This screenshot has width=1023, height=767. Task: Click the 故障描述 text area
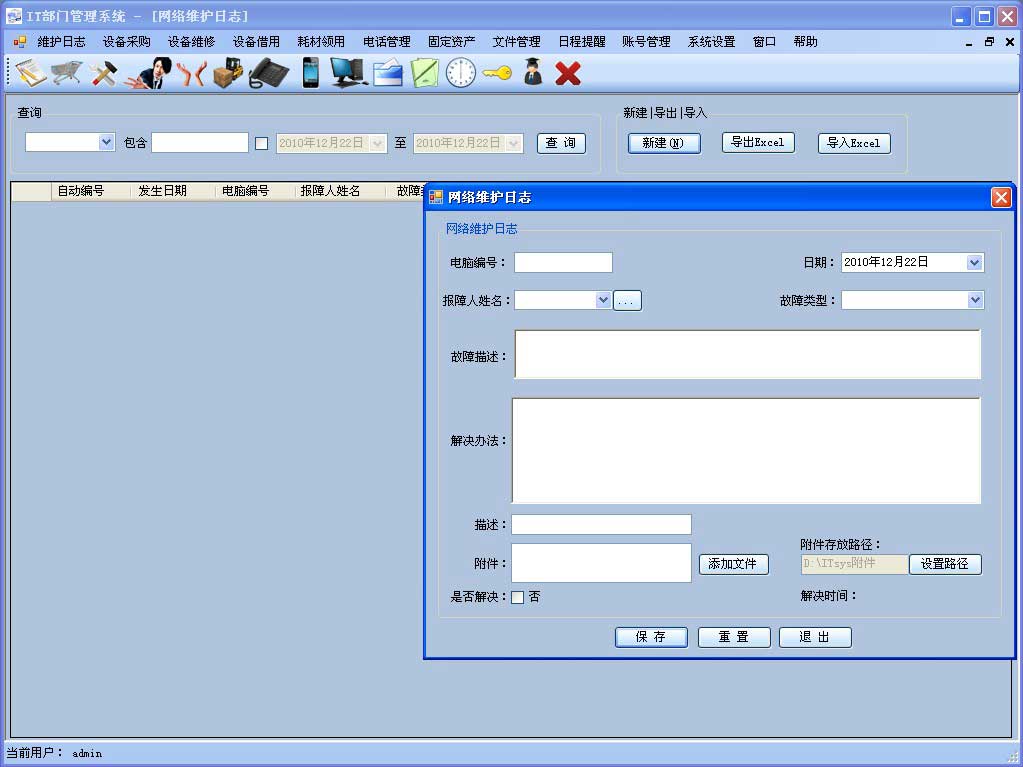[747, 354]
